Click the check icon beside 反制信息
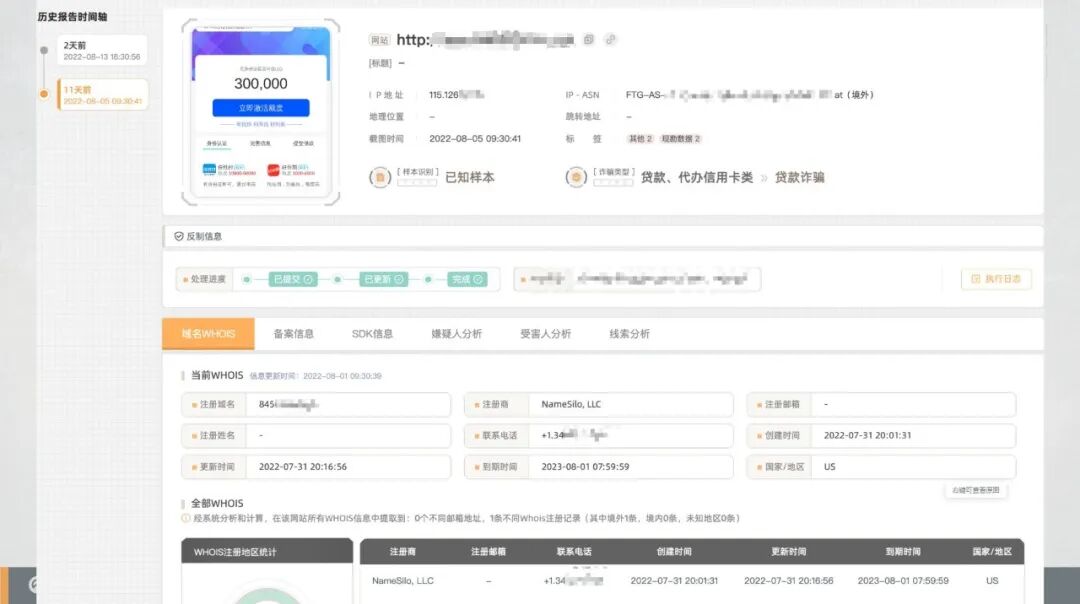 pos(179,236)
